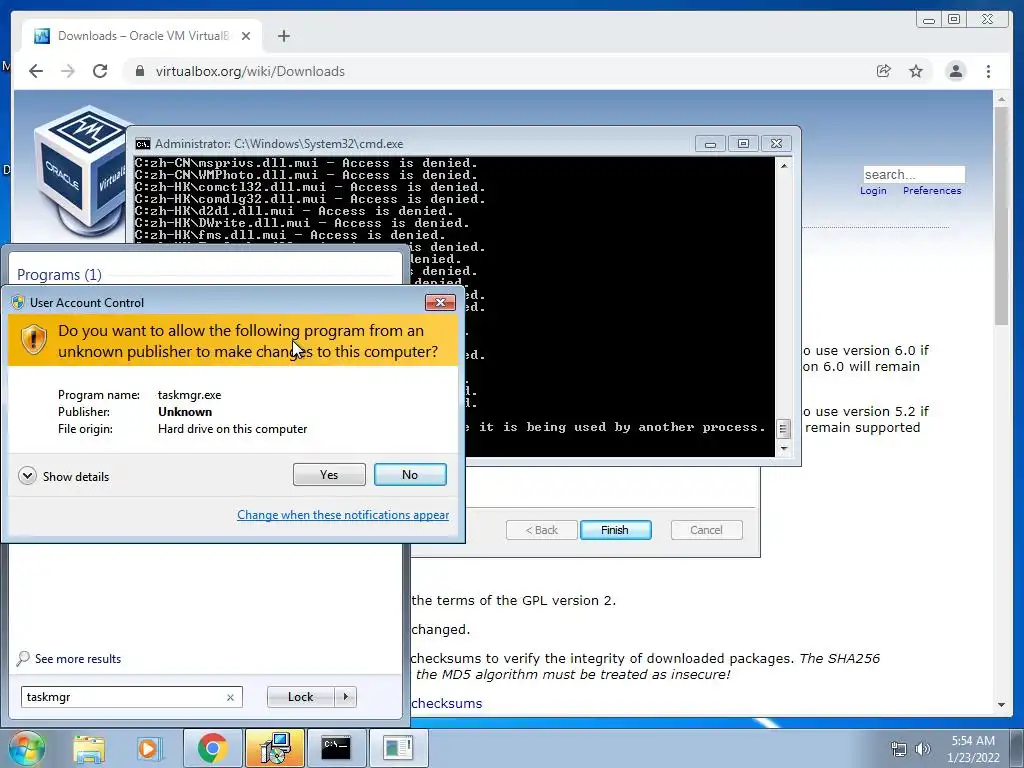Click Finish in the installer wizard

pos(615,530)
